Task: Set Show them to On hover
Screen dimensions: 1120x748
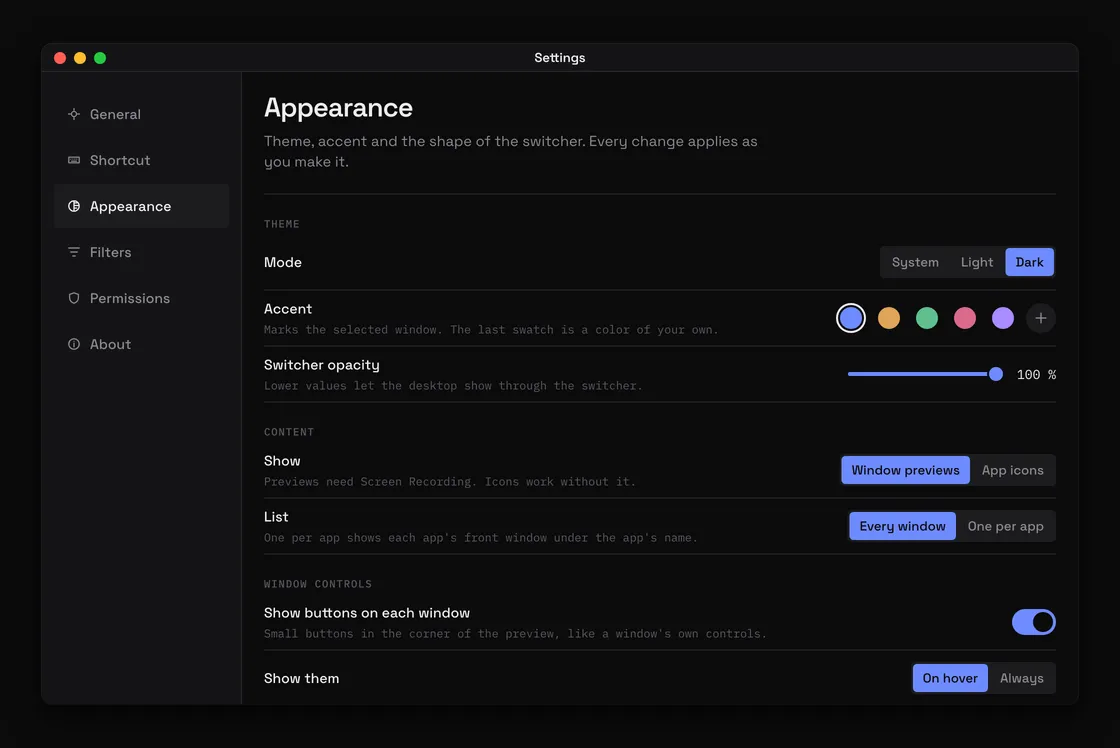Action: coord(950,678)
